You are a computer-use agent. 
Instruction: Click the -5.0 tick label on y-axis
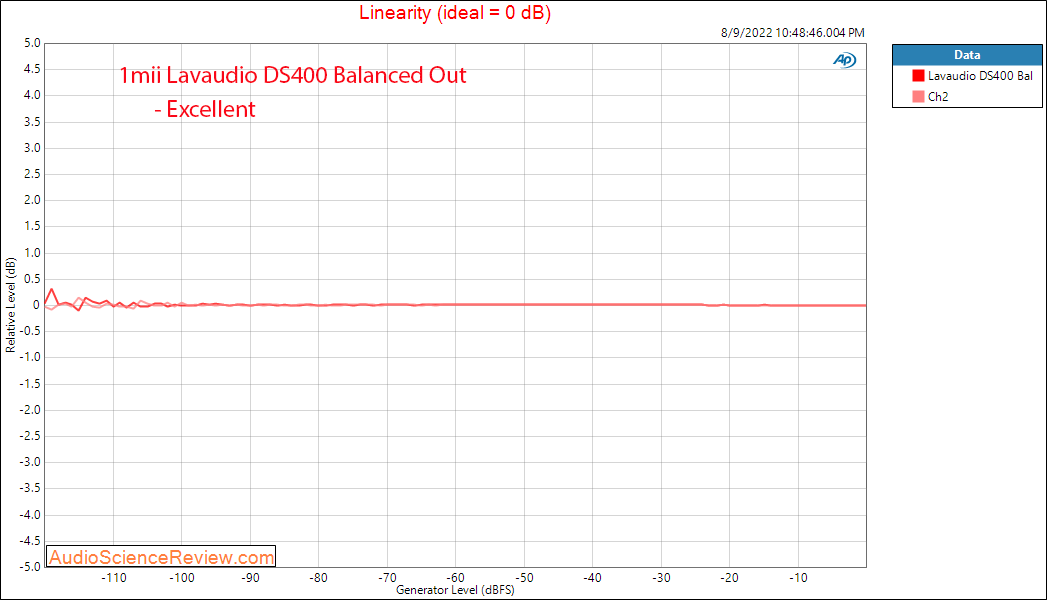coord(30,567)
